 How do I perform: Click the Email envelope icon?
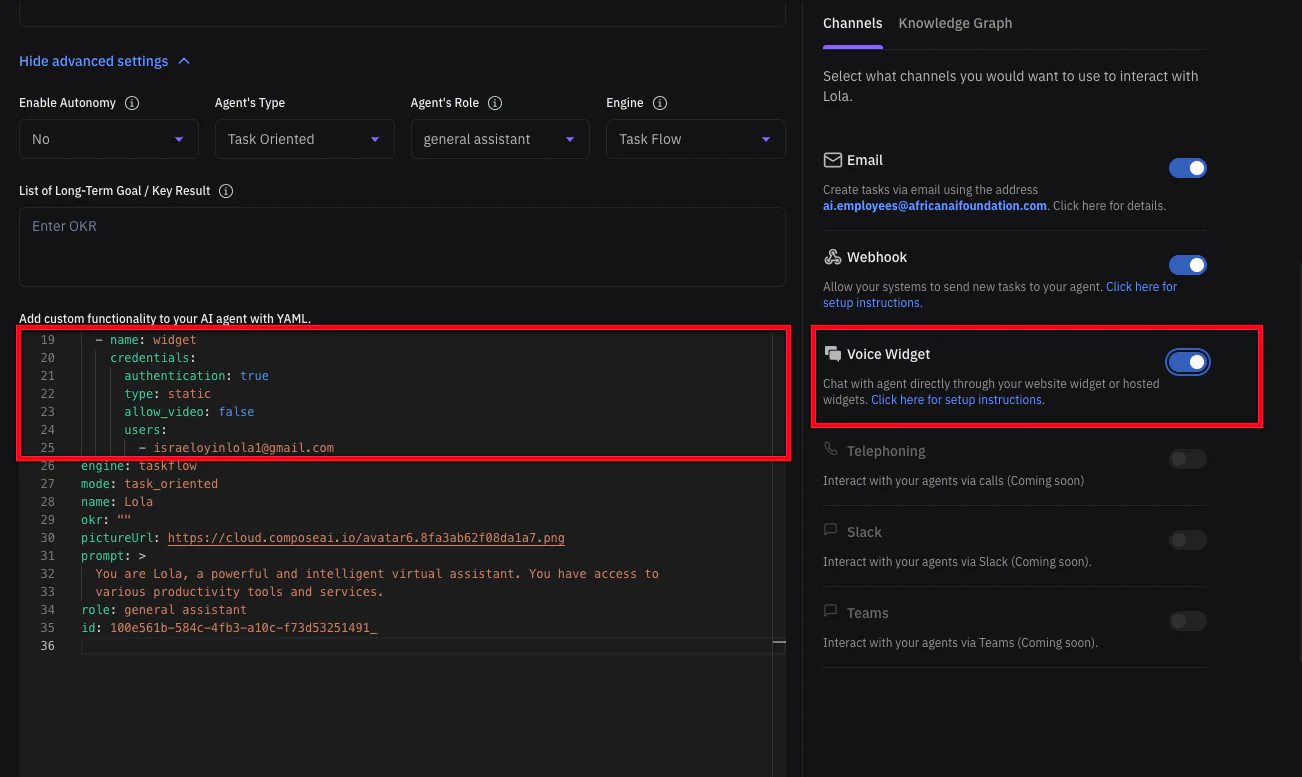point(832,160)
